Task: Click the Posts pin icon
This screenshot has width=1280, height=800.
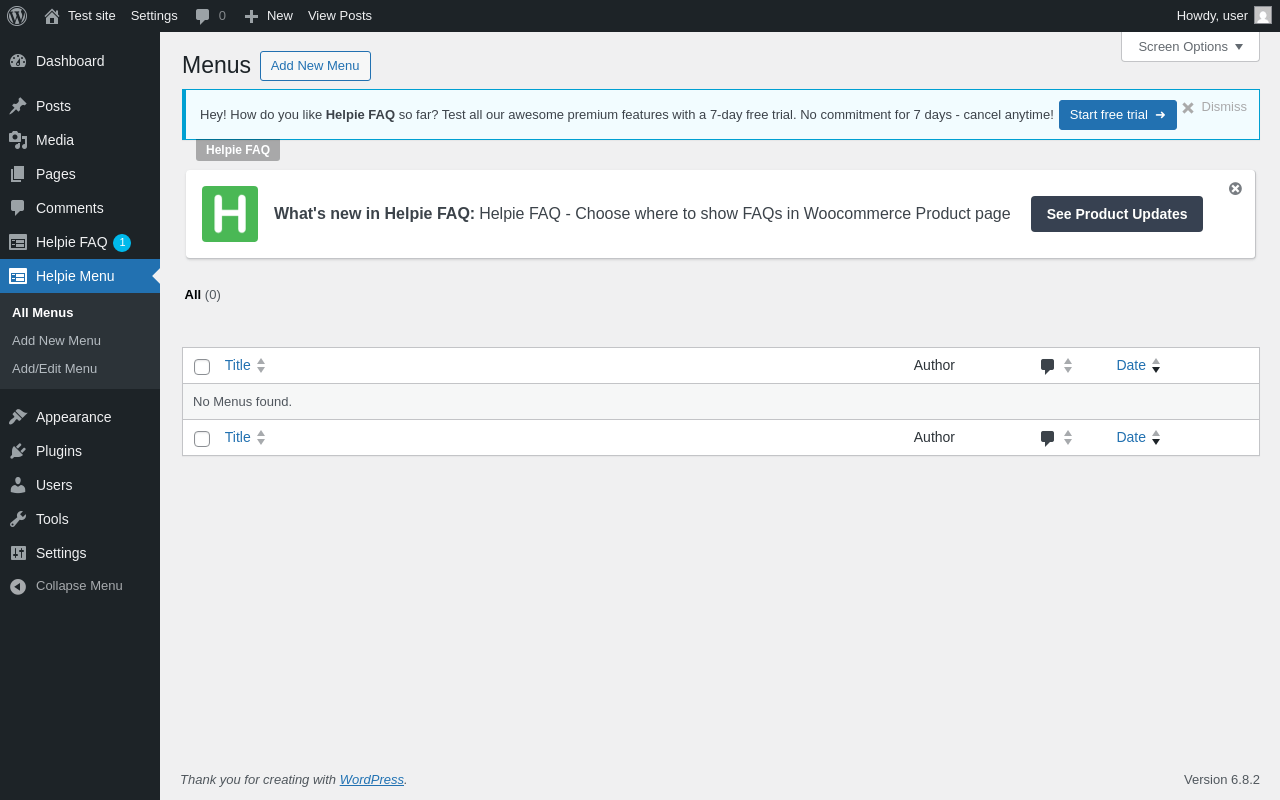Action: [18, 106]
